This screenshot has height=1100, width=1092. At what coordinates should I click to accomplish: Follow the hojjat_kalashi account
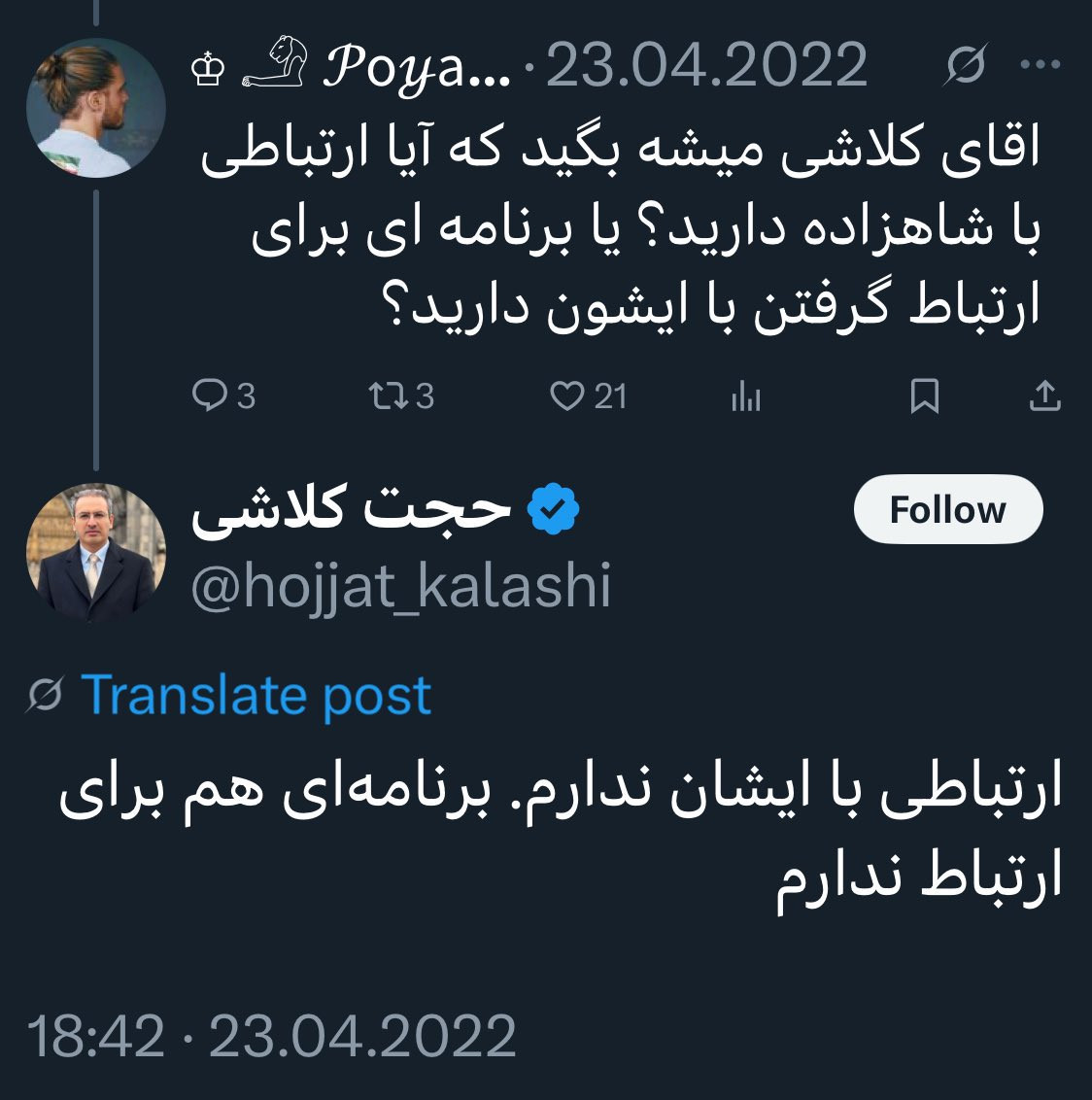click(948, 509)
